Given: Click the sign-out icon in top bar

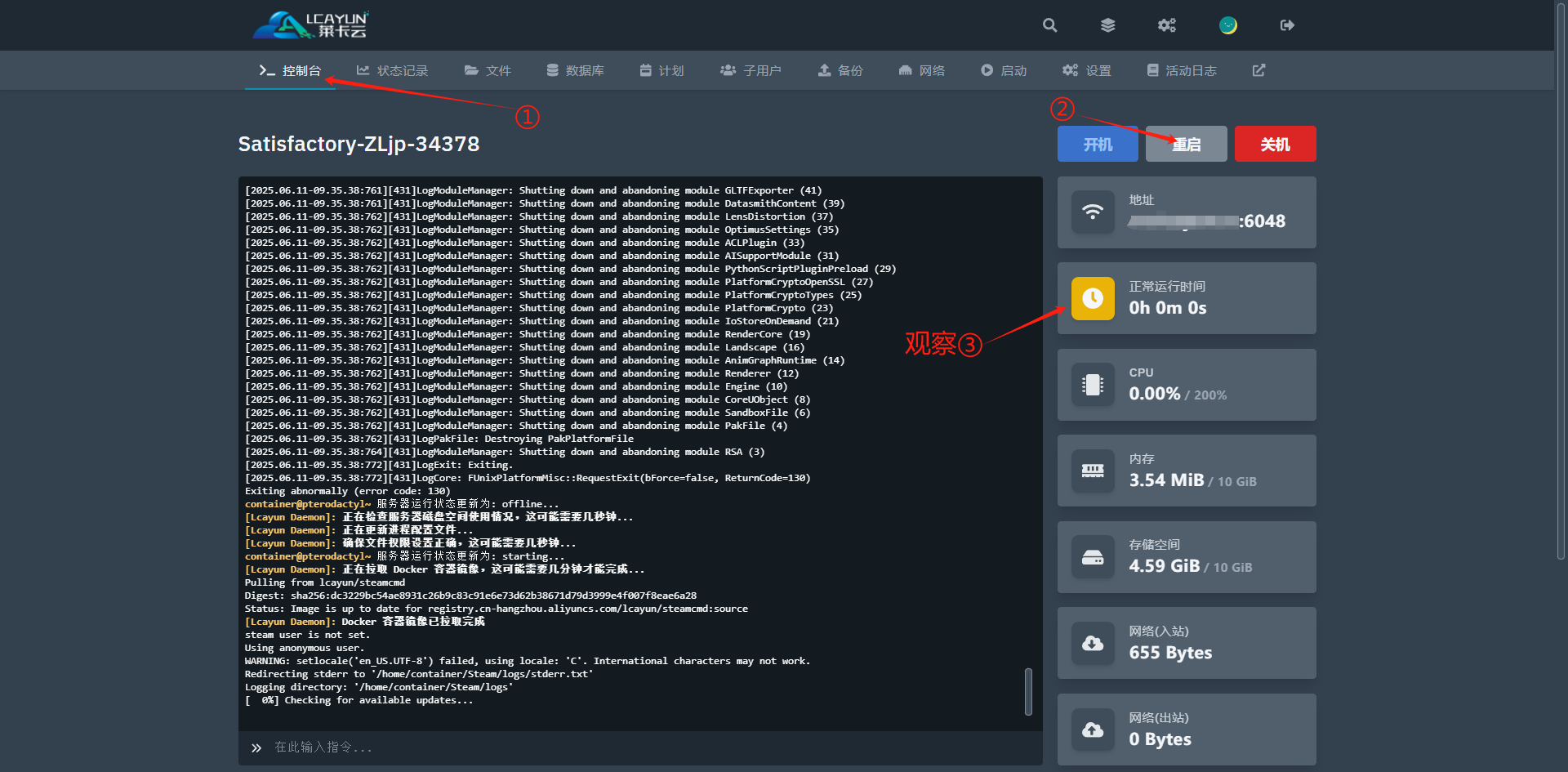Looking at the screenshot, I should coord(1287,25).
